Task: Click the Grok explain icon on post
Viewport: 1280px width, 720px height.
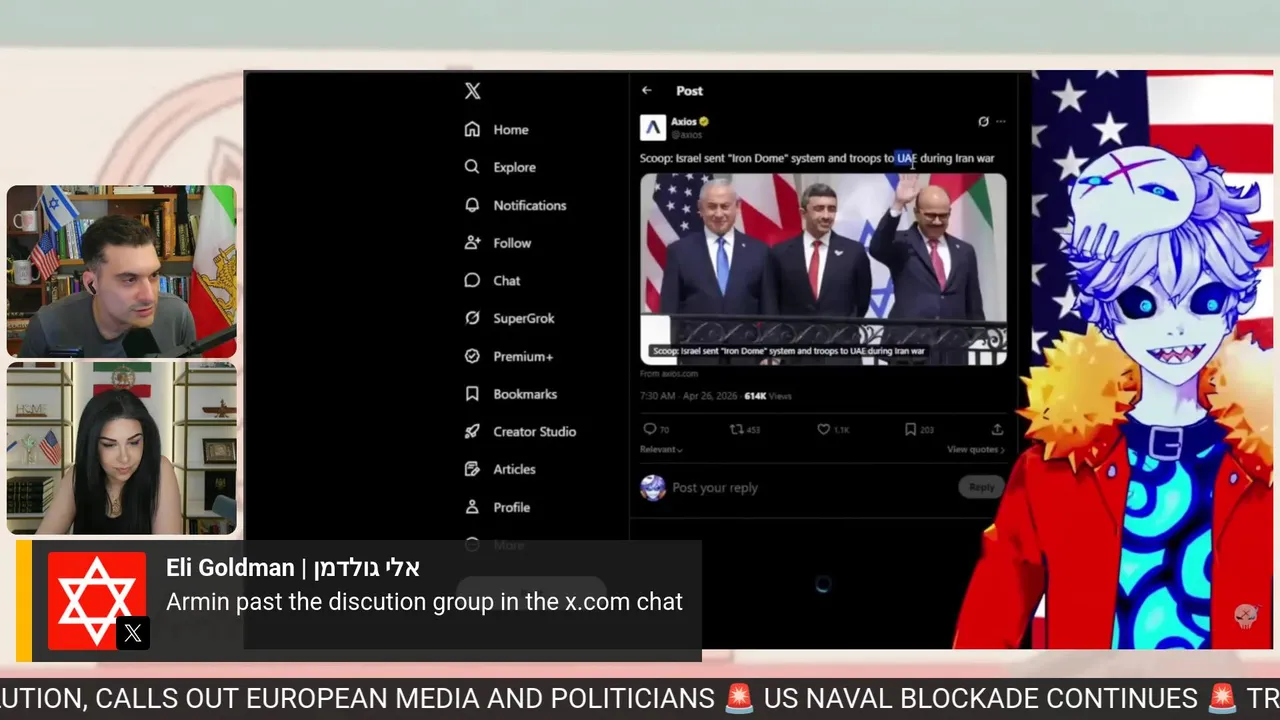Action: (x=983, y=122)
